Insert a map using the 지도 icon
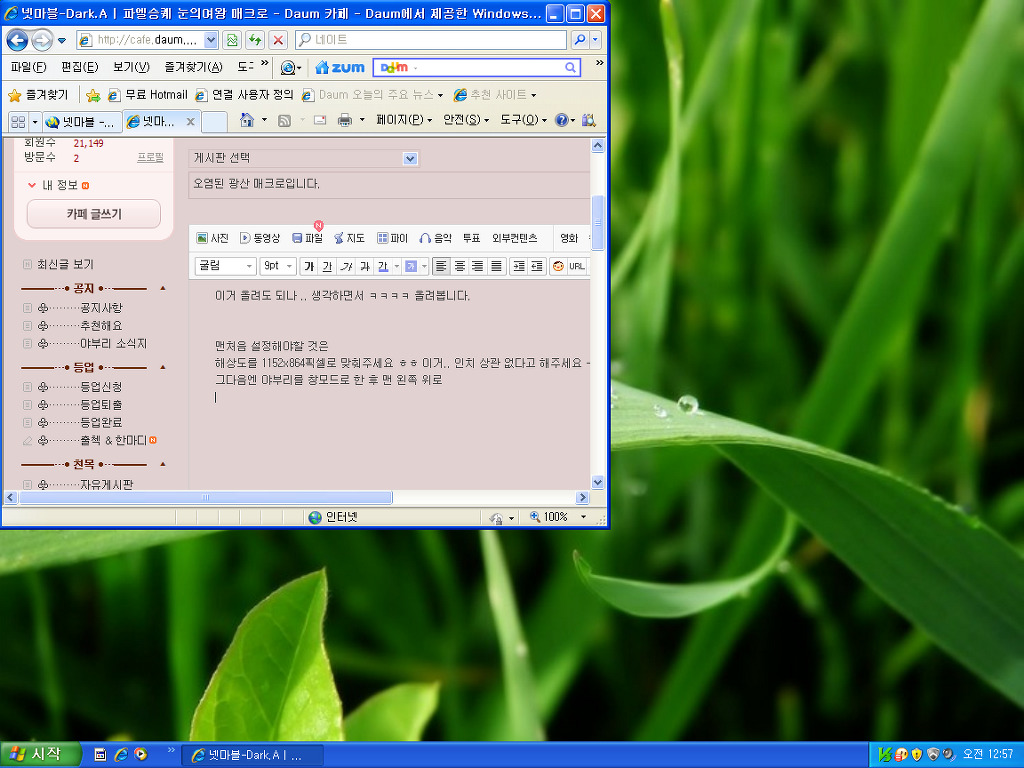Screen dimensions: 1024x768 [x=349, y=238]
